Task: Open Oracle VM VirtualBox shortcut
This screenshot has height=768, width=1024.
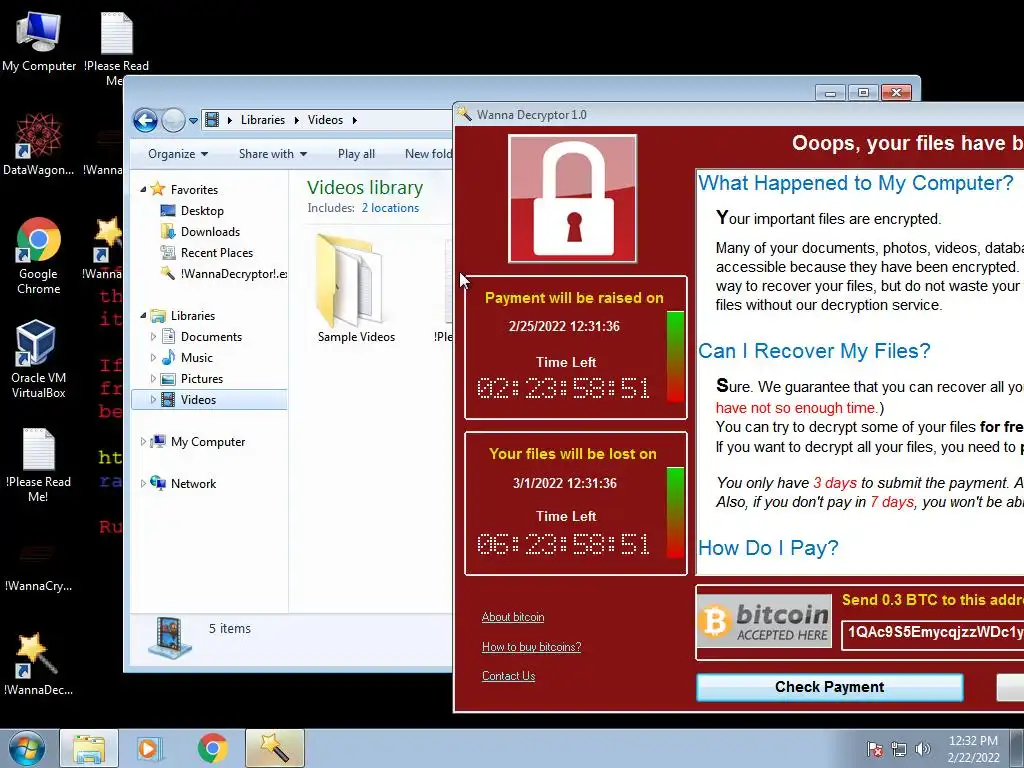Action: (x=39, y=358)
